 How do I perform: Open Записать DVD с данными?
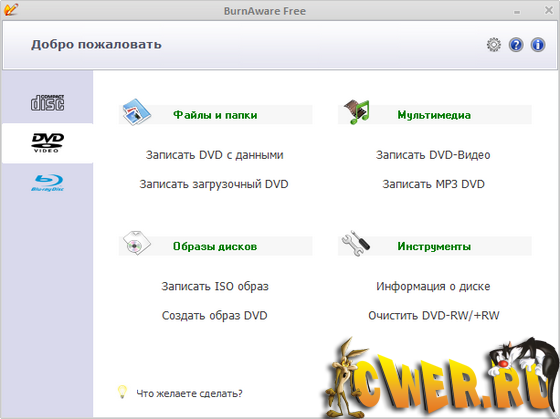click(215, 155)
